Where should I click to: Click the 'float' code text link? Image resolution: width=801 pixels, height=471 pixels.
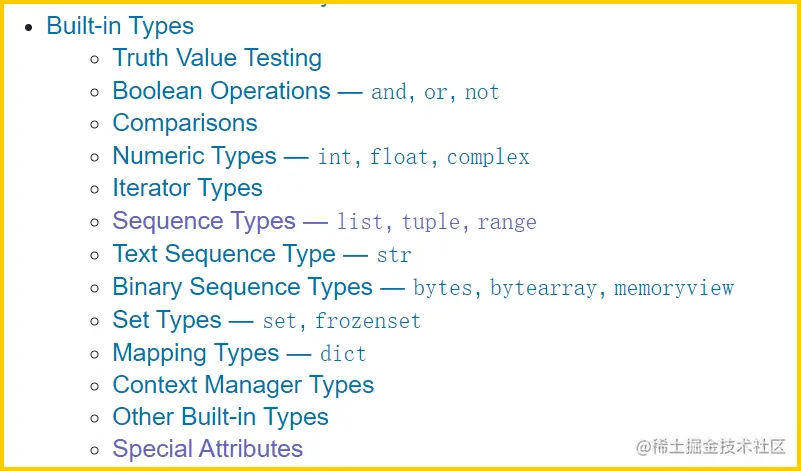399,157
